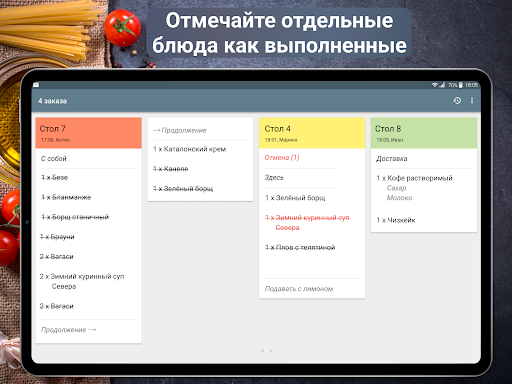Open the three-dot overflow menu
Screen dimensions: 512x384
pyautogui.click(x=472, y=100)
